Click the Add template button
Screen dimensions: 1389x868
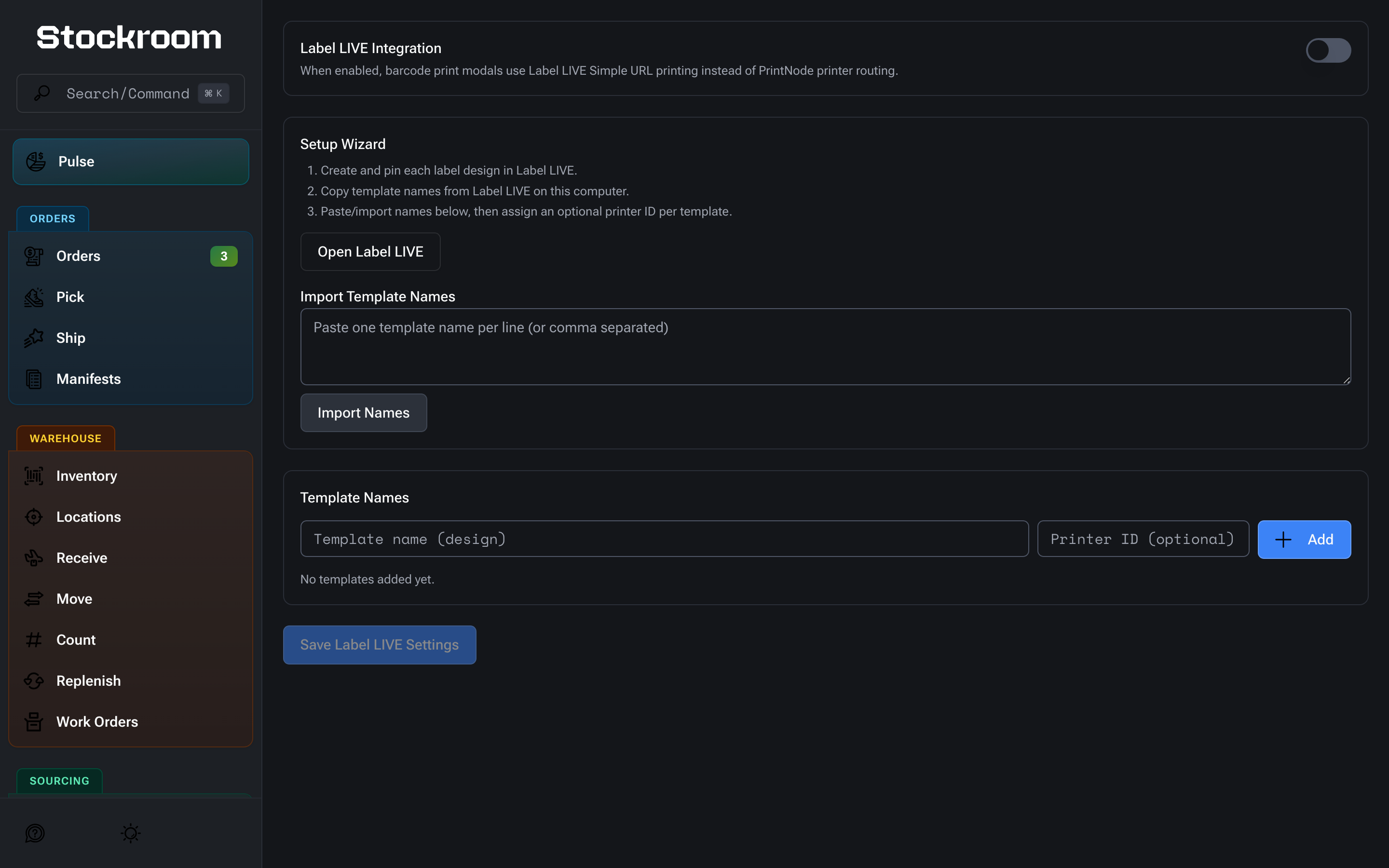click(1304, 540)
